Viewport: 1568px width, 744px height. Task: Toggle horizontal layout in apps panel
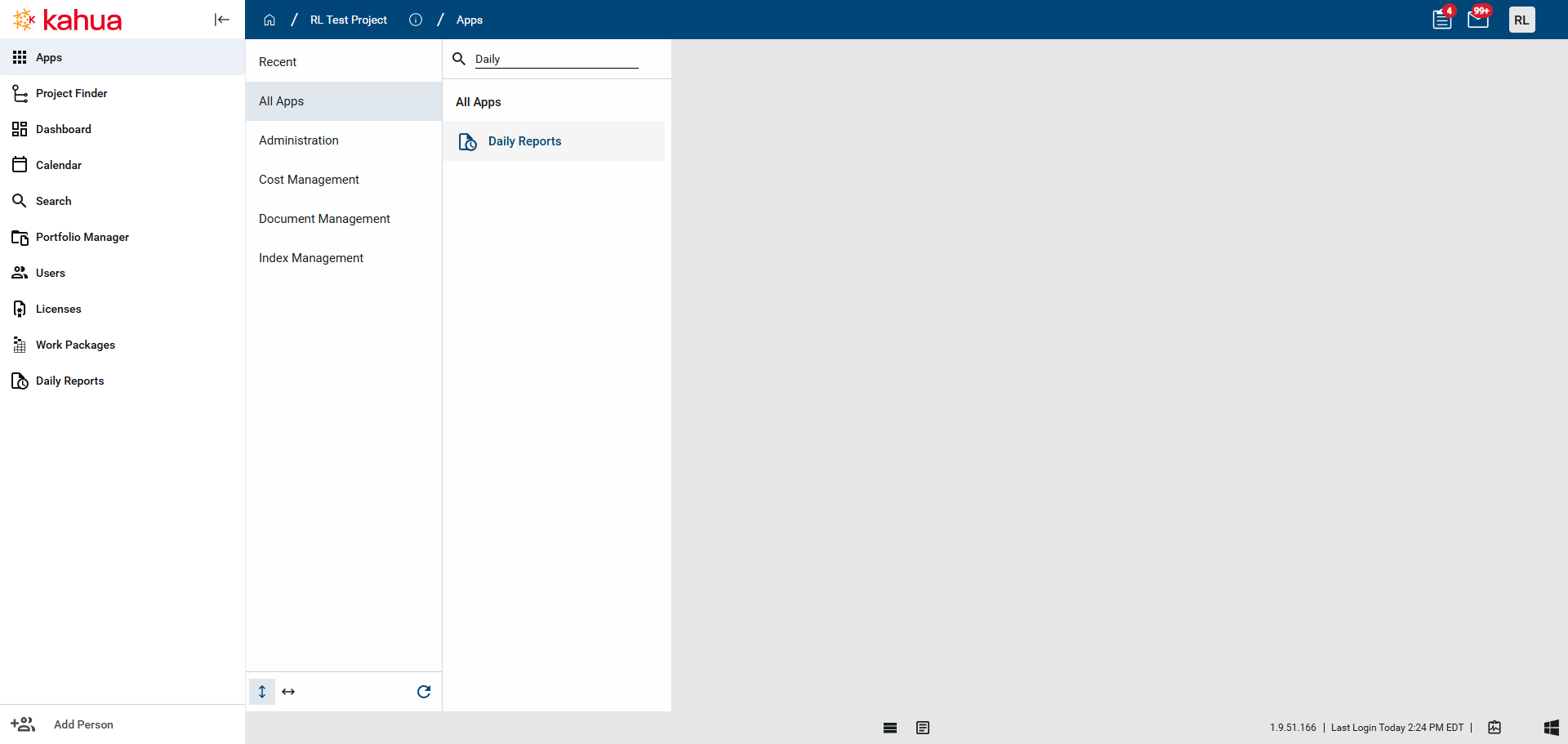[287, 691]
